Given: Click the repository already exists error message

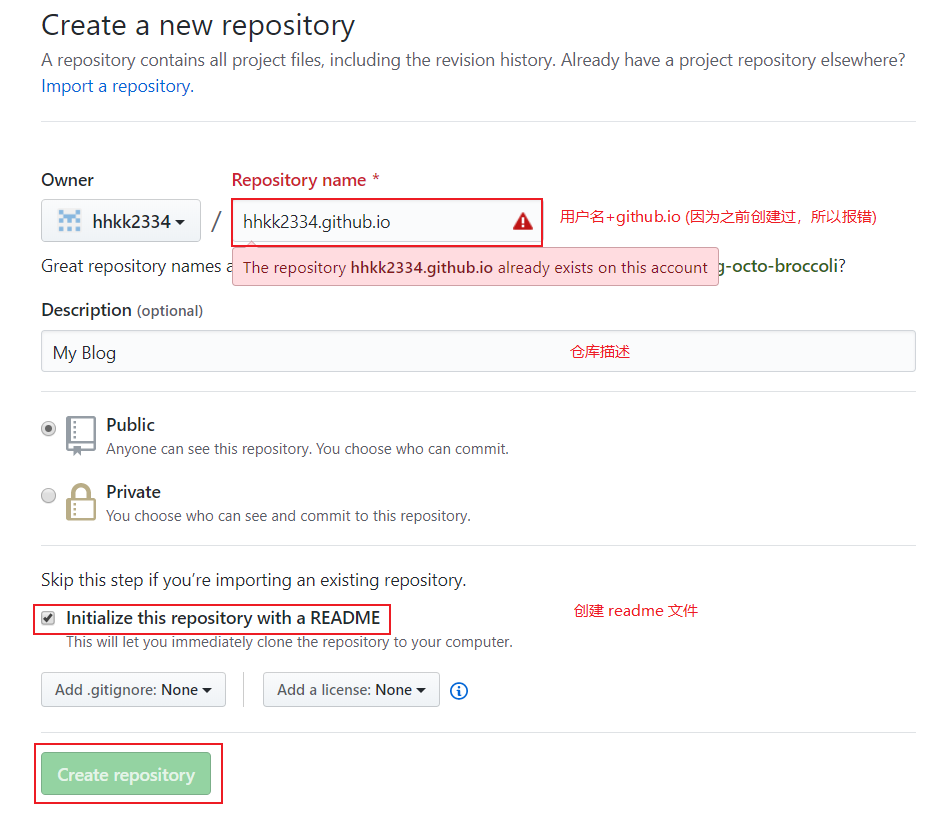Looking at the screenshot, I should (475, 267).
